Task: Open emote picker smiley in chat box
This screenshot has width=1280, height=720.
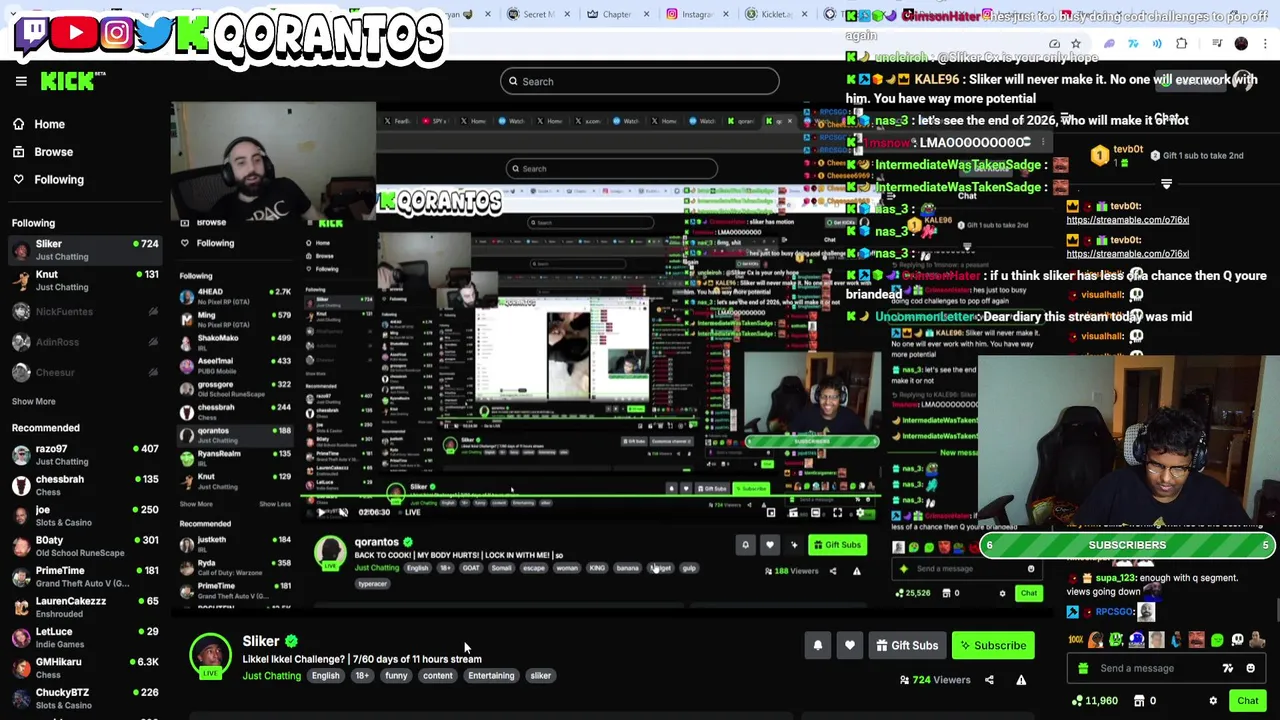Action: point(1251,668)
